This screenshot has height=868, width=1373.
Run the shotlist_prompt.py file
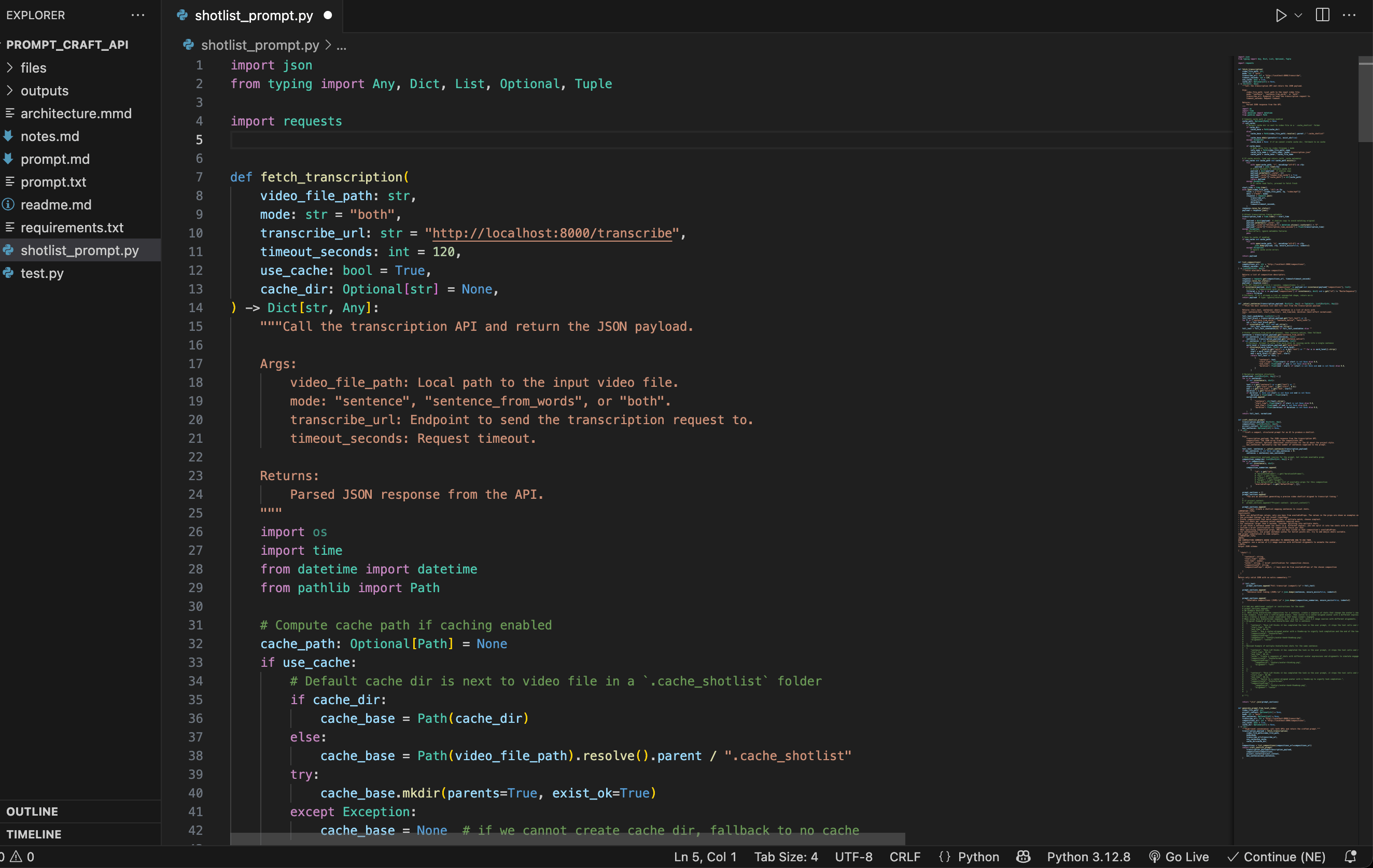tap(1280, 16)
